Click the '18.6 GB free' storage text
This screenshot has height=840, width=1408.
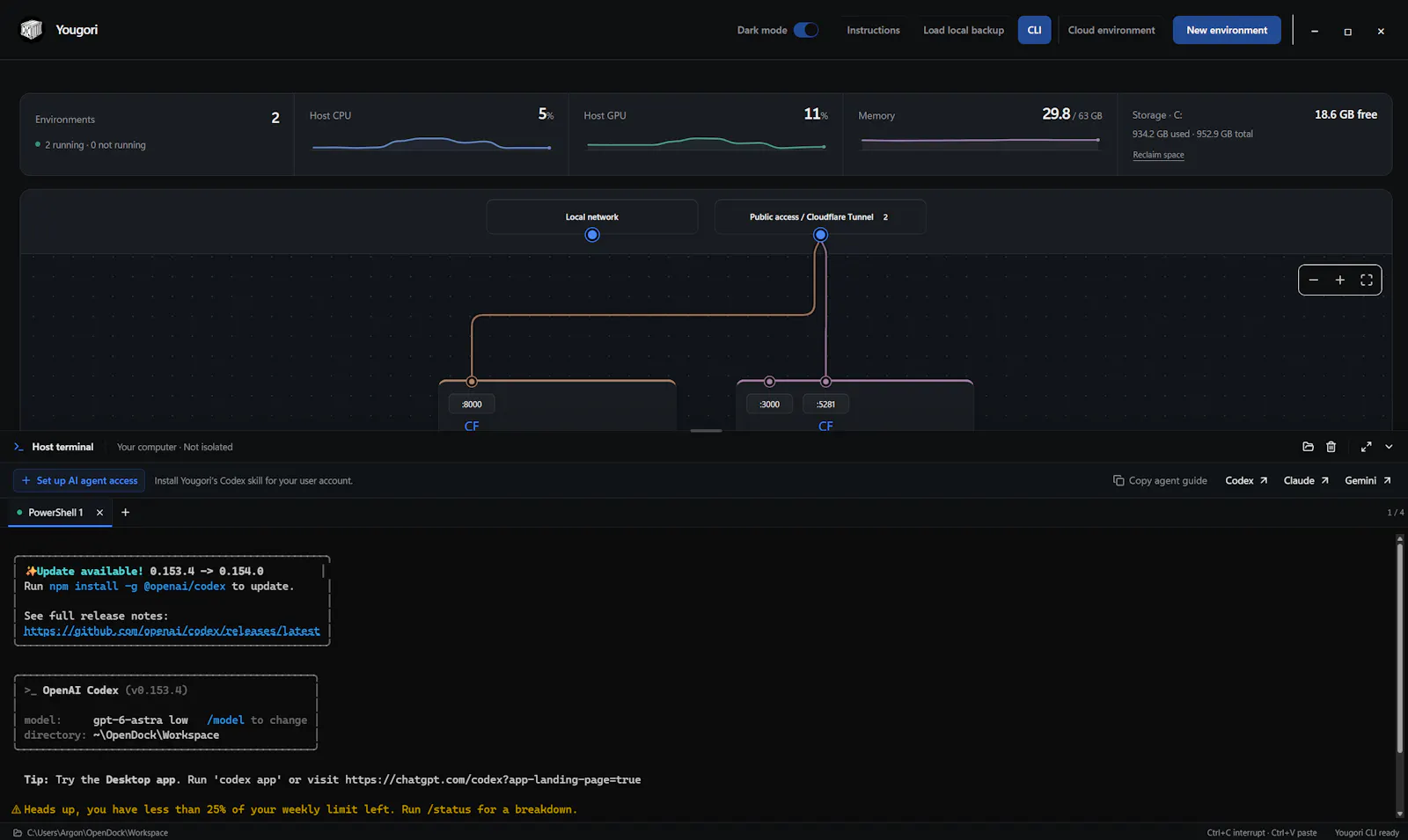pos(1346,114)
